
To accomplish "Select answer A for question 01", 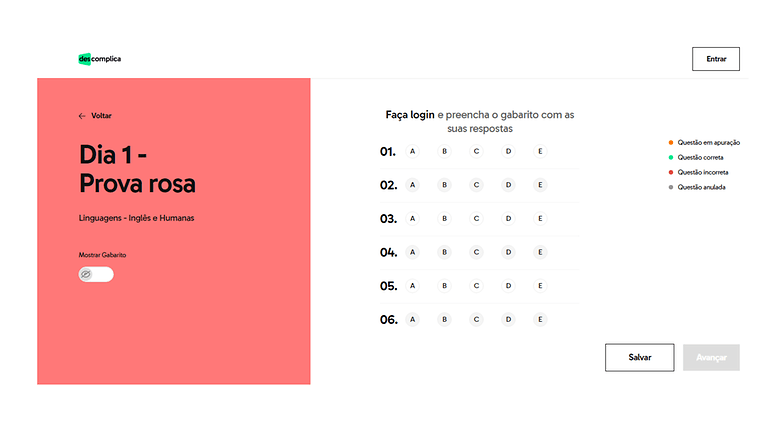I will coord(412,151).
